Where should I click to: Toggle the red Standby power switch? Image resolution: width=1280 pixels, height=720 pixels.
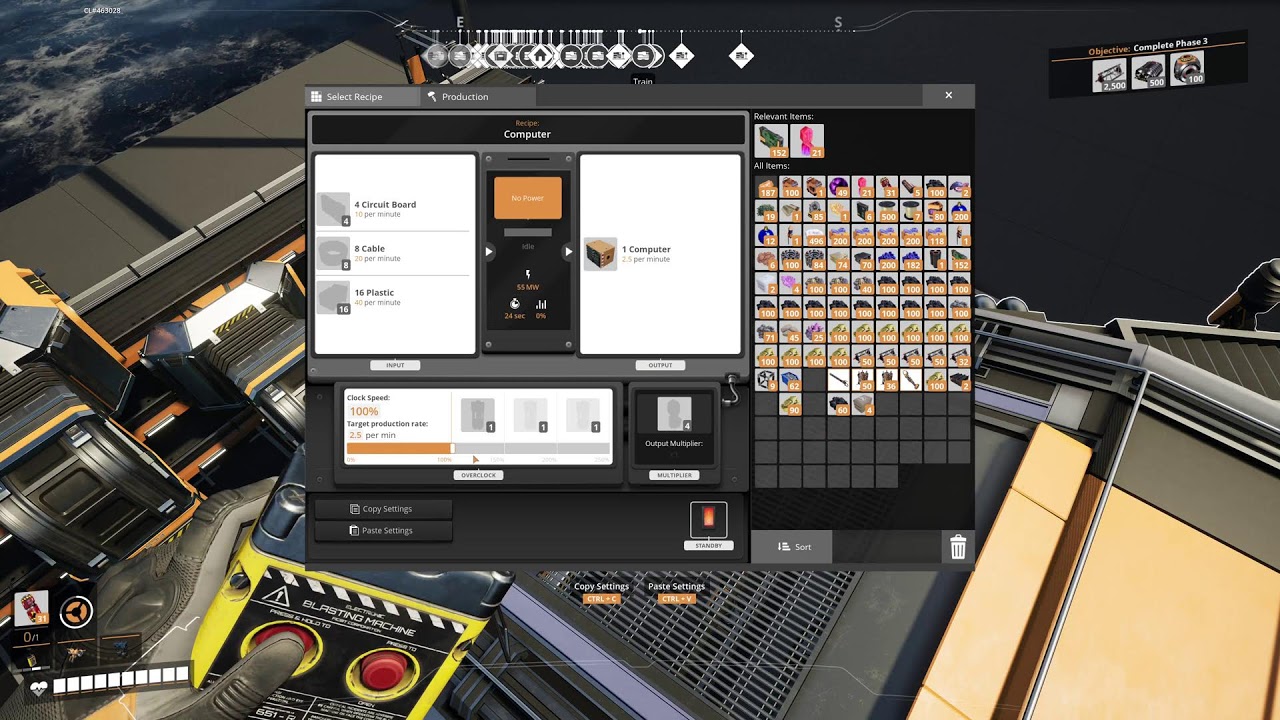(x=709, y=520)
